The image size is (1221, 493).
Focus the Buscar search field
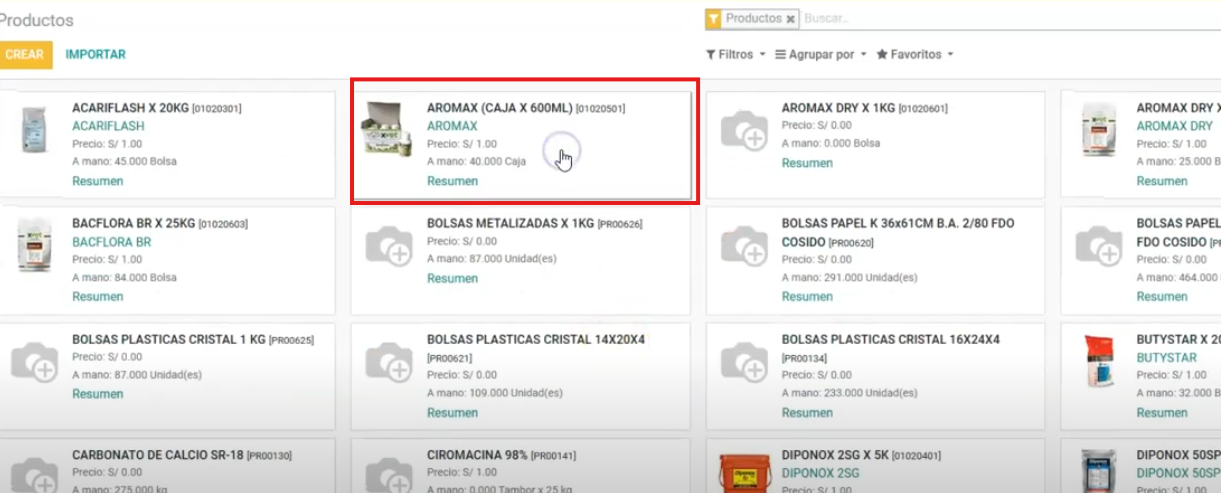(1010, 18)
